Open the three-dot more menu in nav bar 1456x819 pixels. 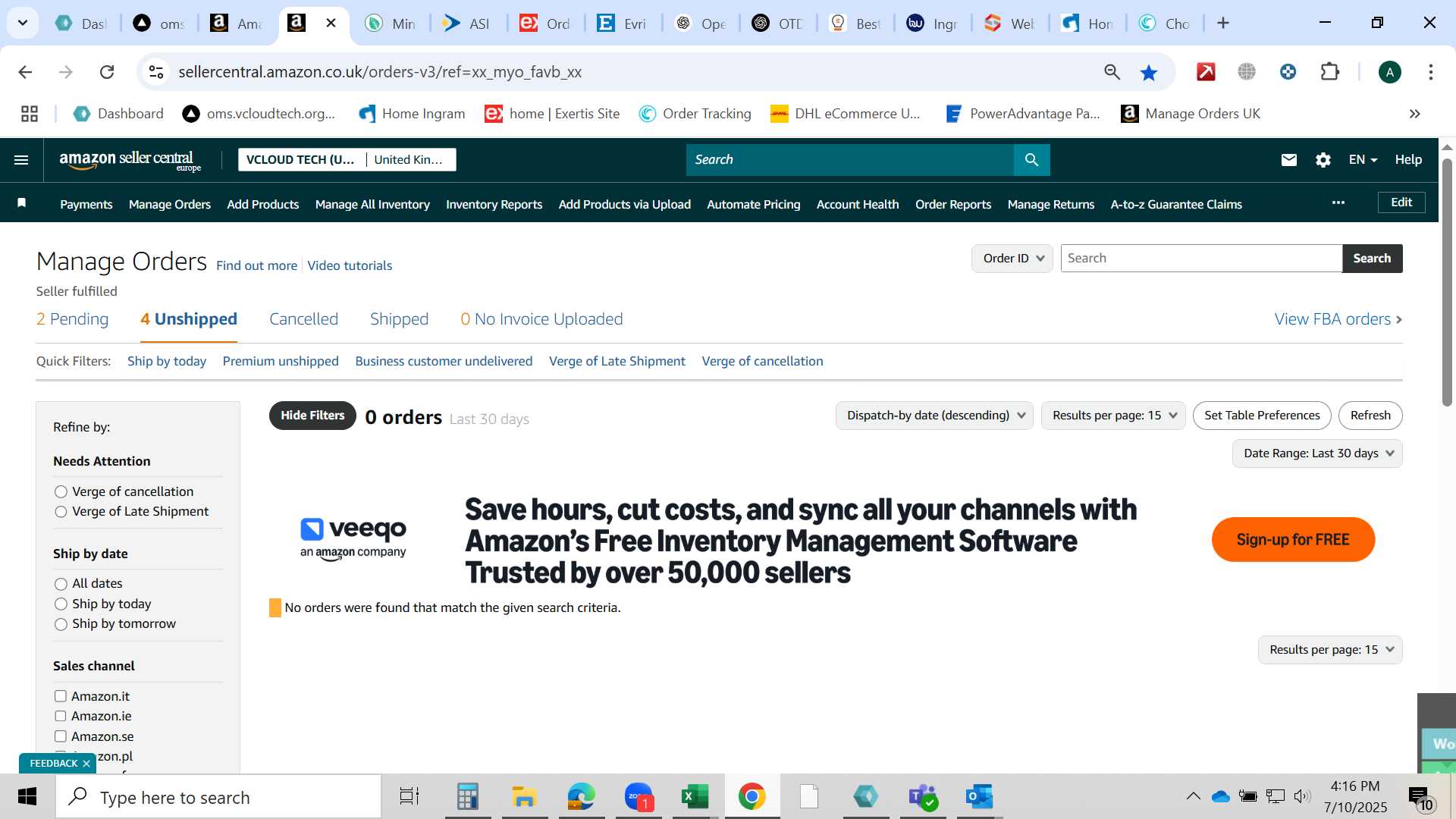pos(1338,202)
